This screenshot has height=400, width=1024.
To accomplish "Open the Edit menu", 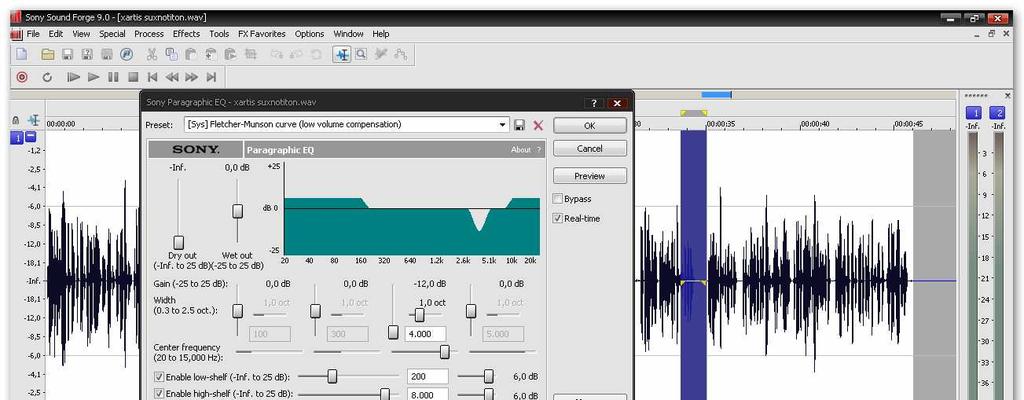I will click(56, 34).
